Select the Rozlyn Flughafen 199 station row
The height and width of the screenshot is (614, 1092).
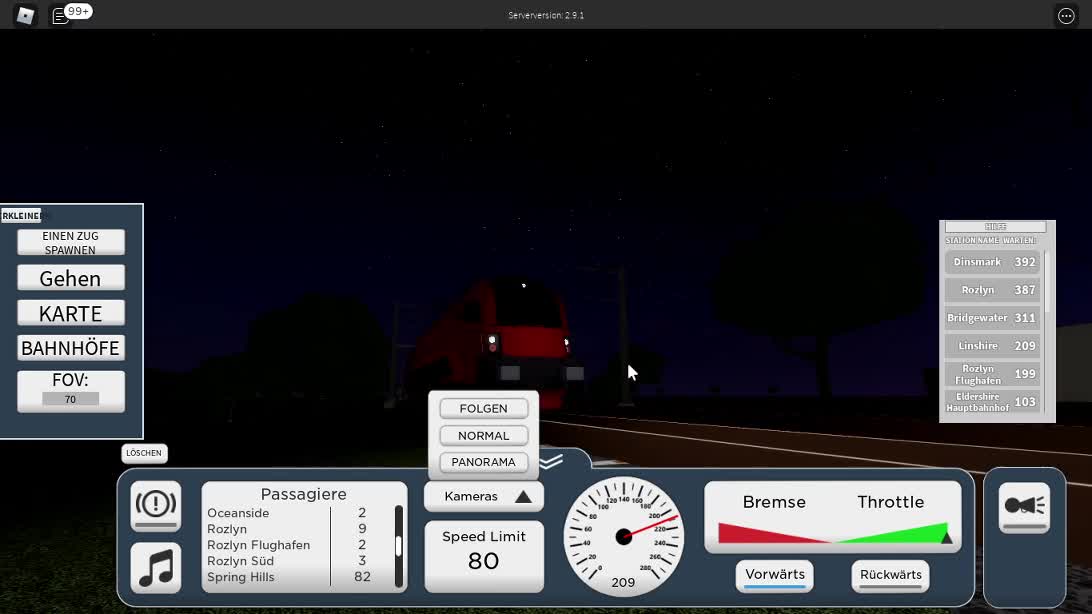click(x=992, y=374)
